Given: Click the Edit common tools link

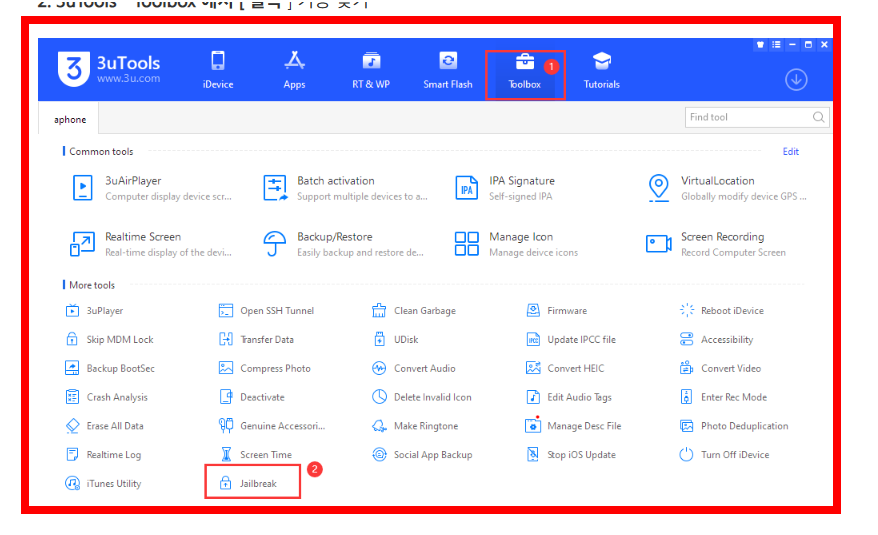Looking at the screenshot, I should 790,151.
